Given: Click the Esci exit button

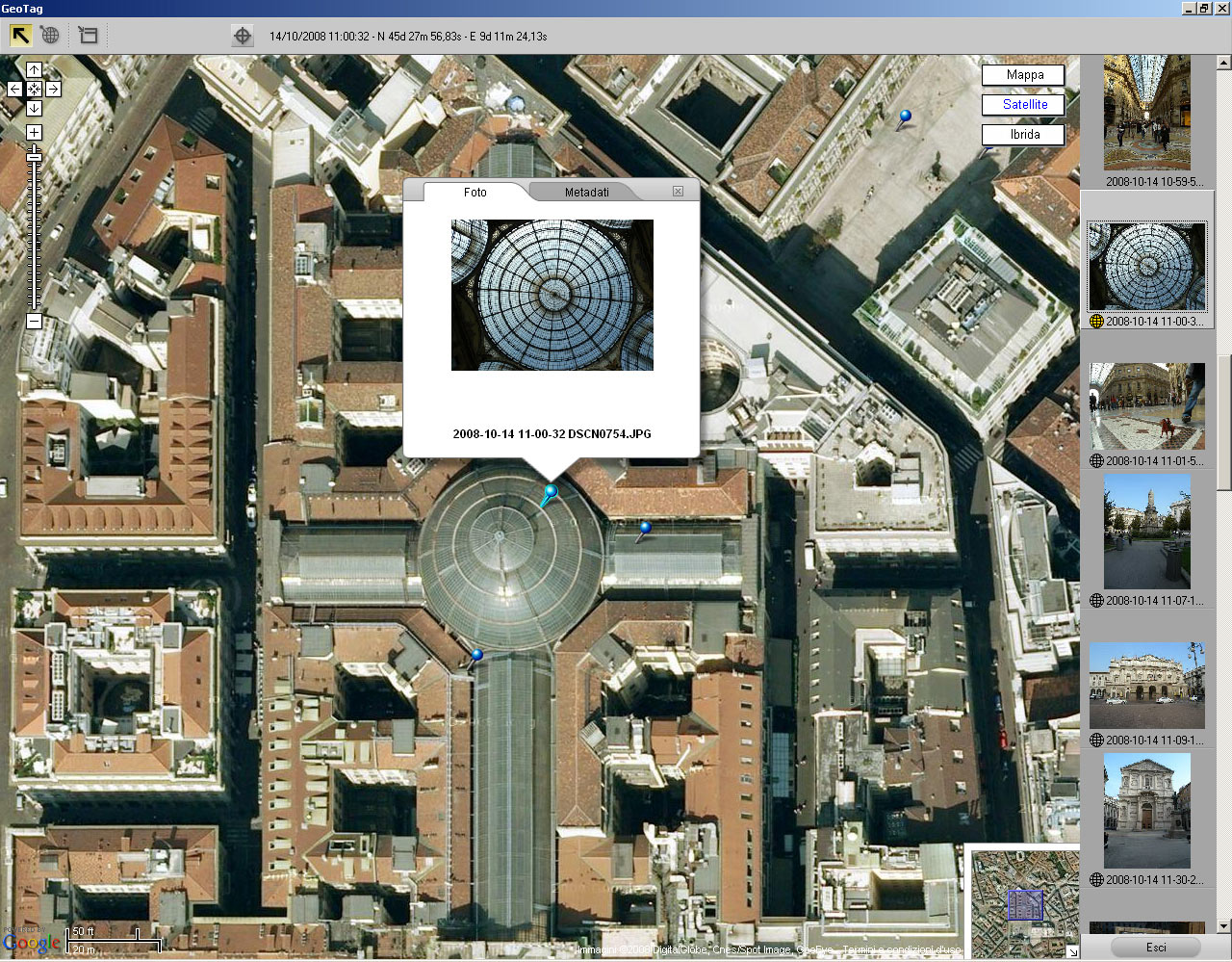Looking at the screenshot, I should pyautogui.click(x=1156, y=948).
